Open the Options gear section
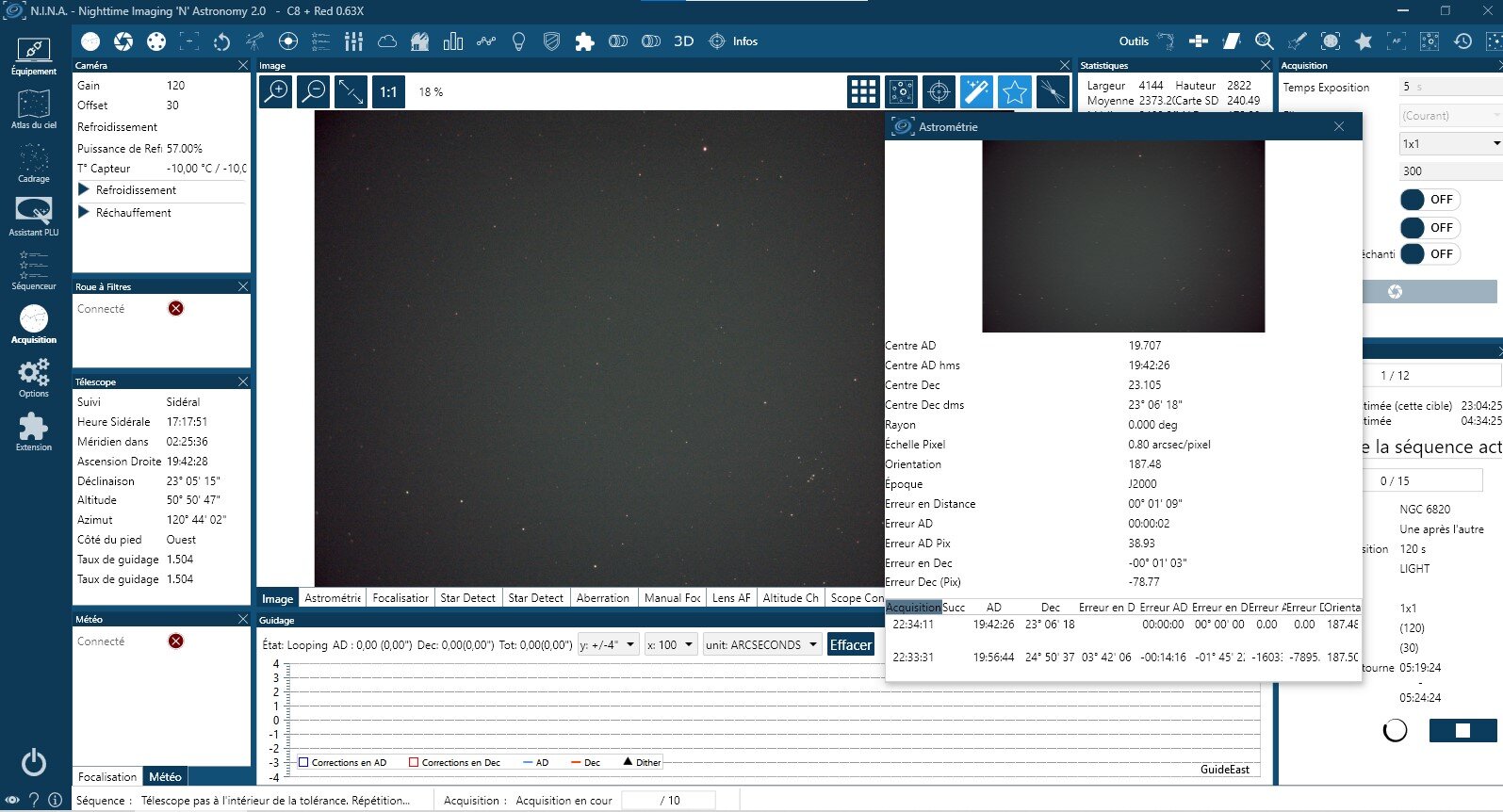The width and height of the screenshot is (1503, 812). [34, 378]
